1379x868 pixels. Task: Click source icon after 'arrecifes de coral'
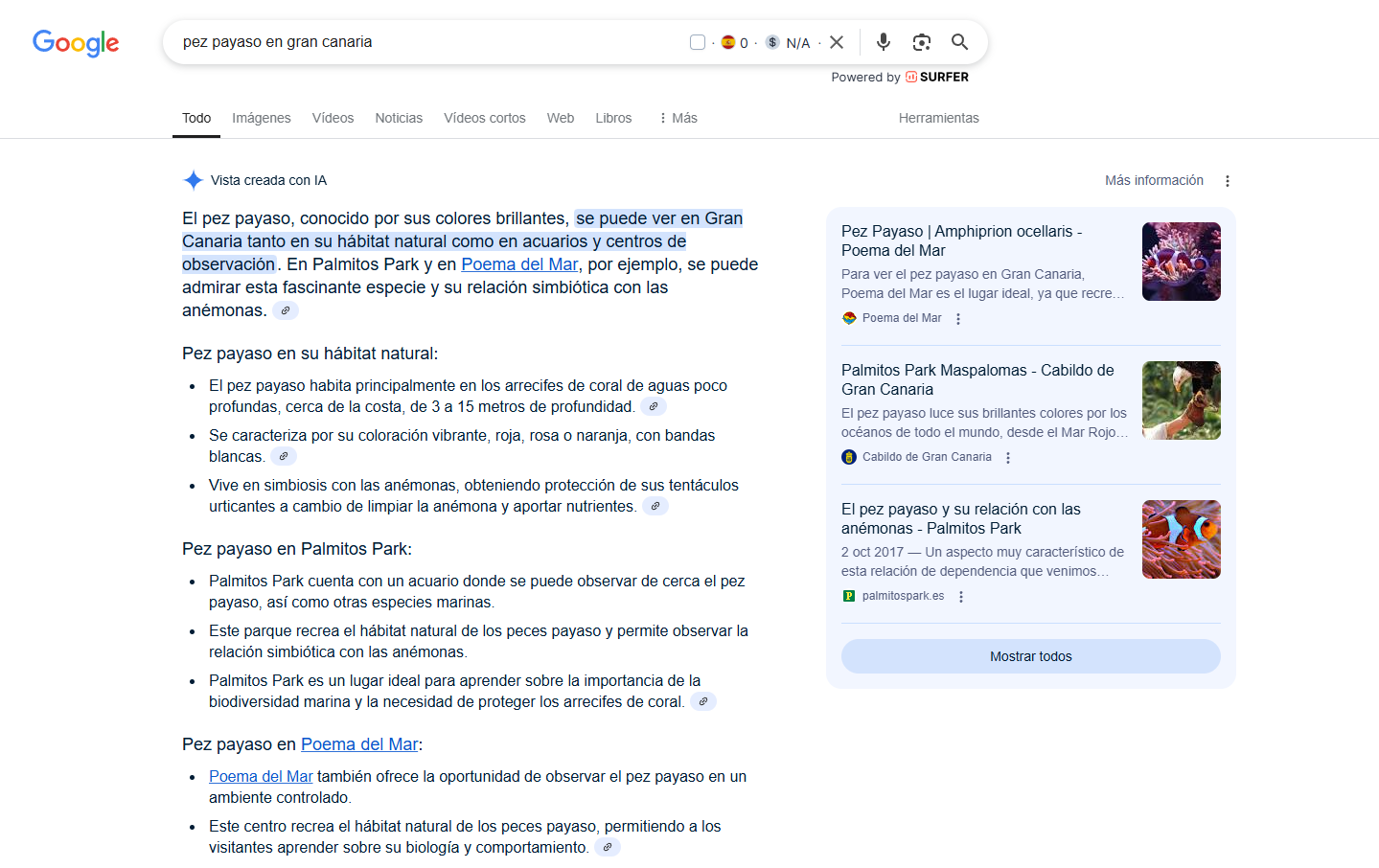coord(703,701)
